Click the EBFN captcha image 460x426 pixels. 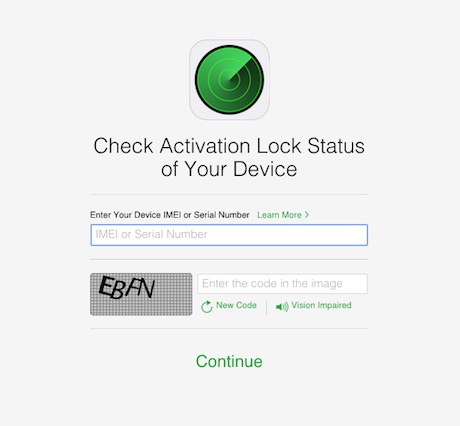coord(141,294)
